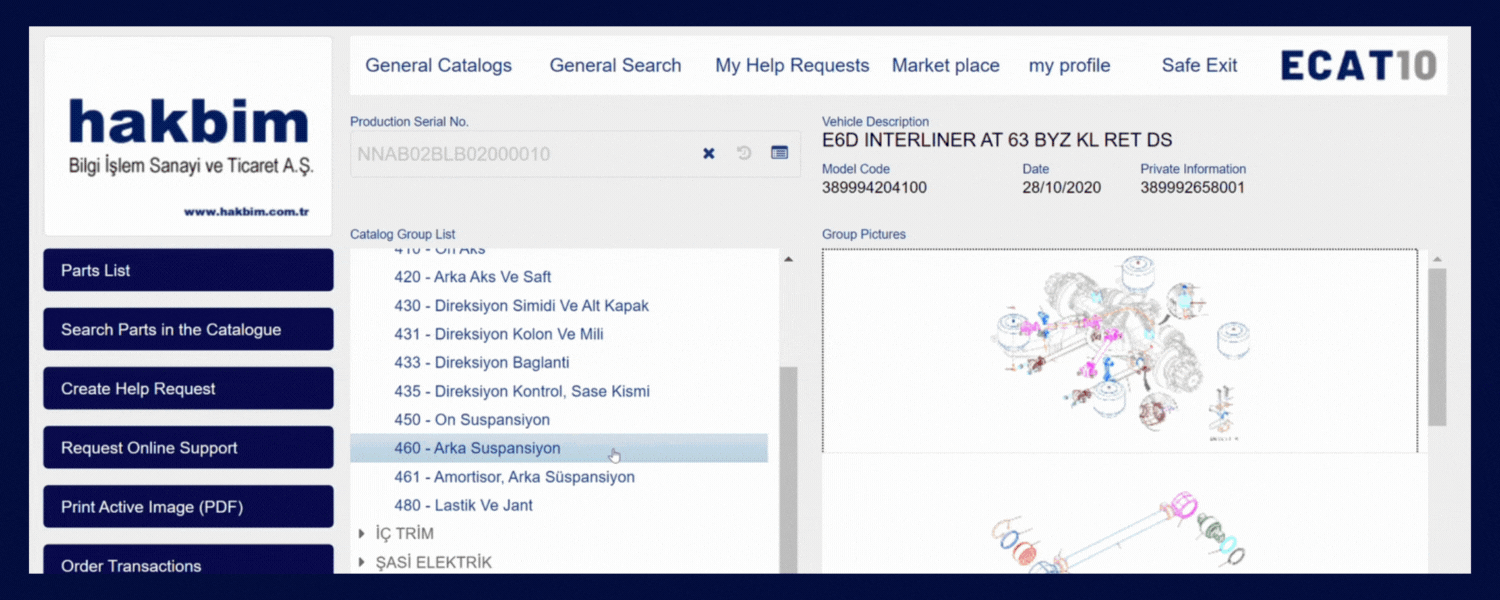Click the hakbim company logo

point(189,137)
